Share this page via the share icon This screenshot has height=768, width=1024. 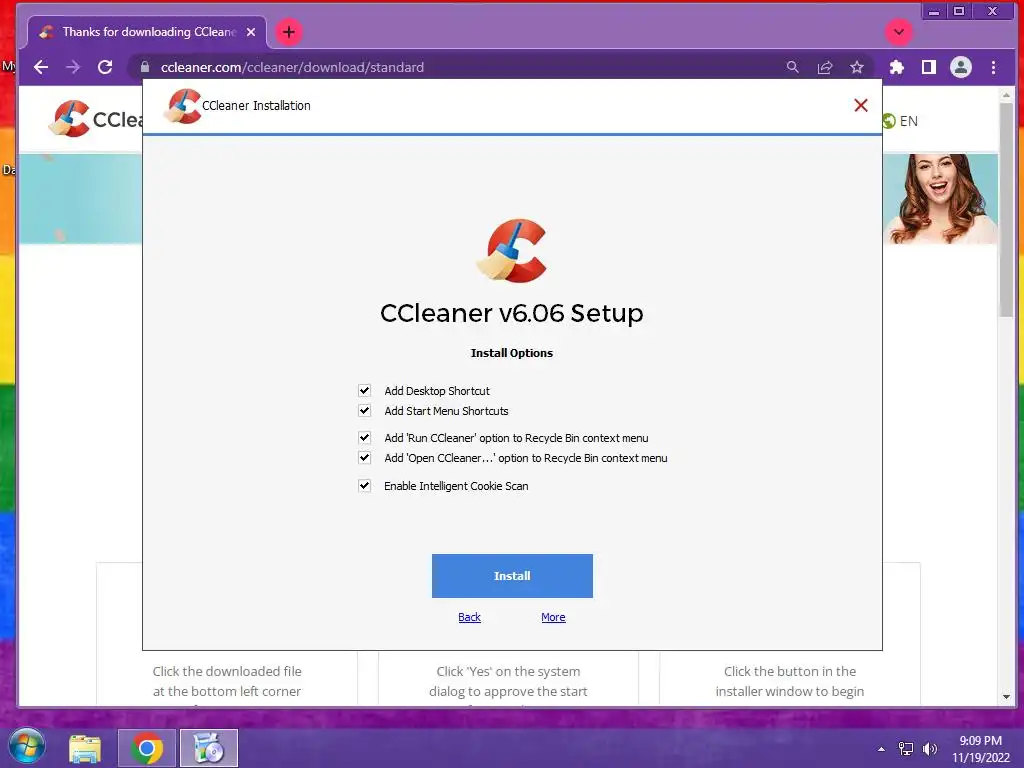coord(825,67)
